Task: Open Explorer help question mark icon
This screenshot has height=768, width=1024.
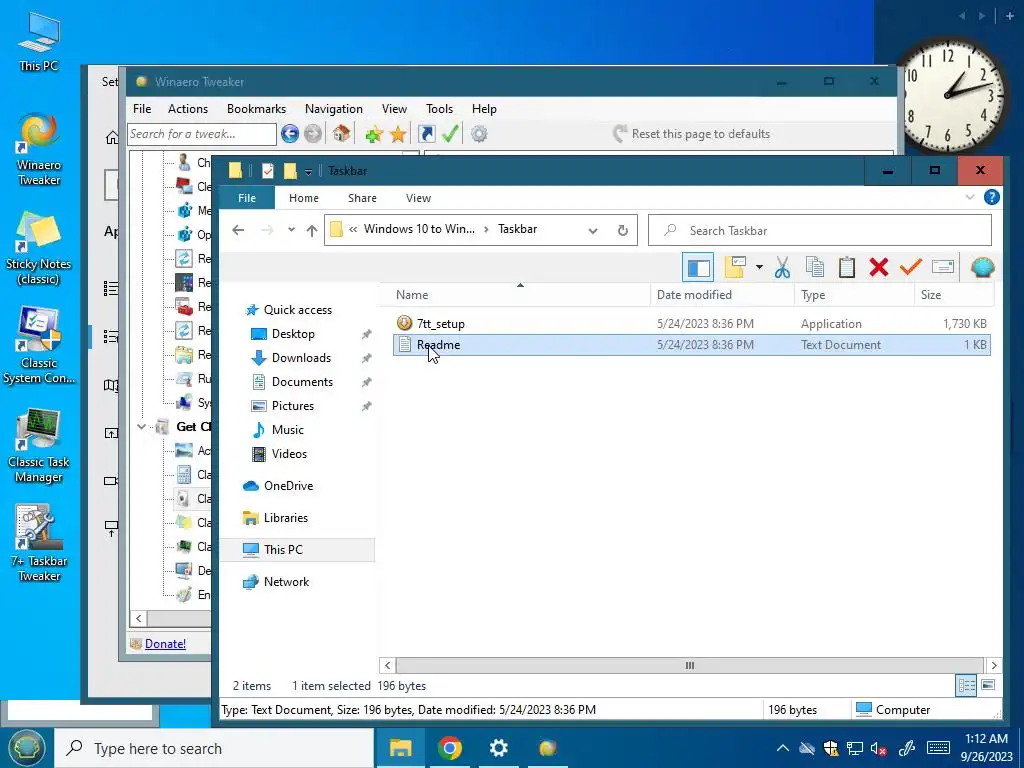Action: [x=991, y=197]
